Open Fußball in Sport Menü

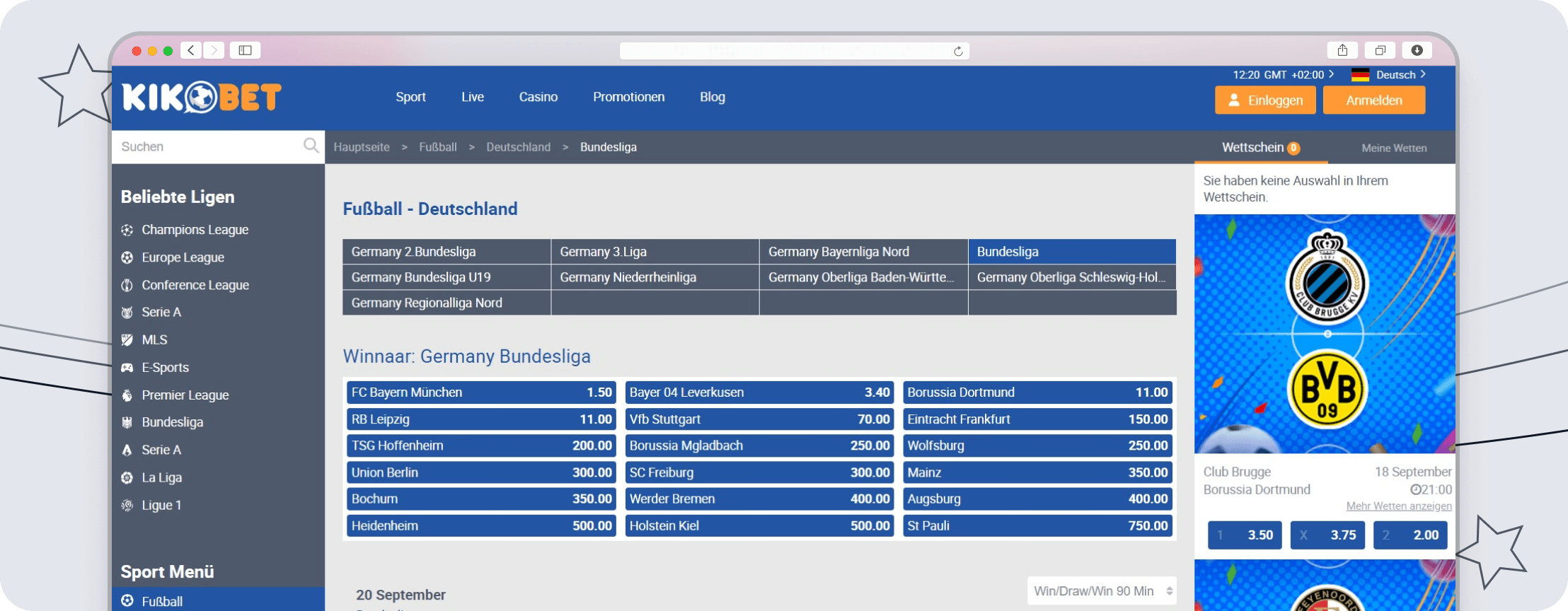point(218,600)
